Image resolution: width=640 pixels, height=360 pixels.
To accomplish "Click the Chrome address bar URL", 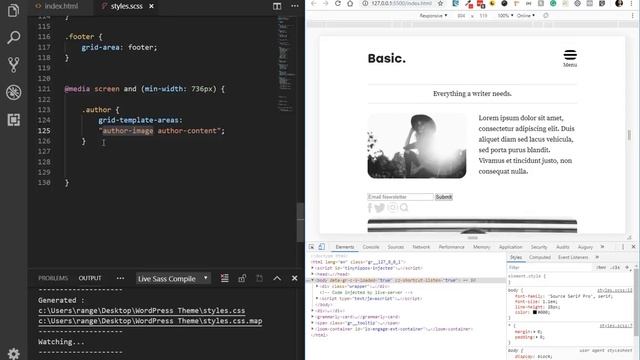I will [x=401, y=3].
